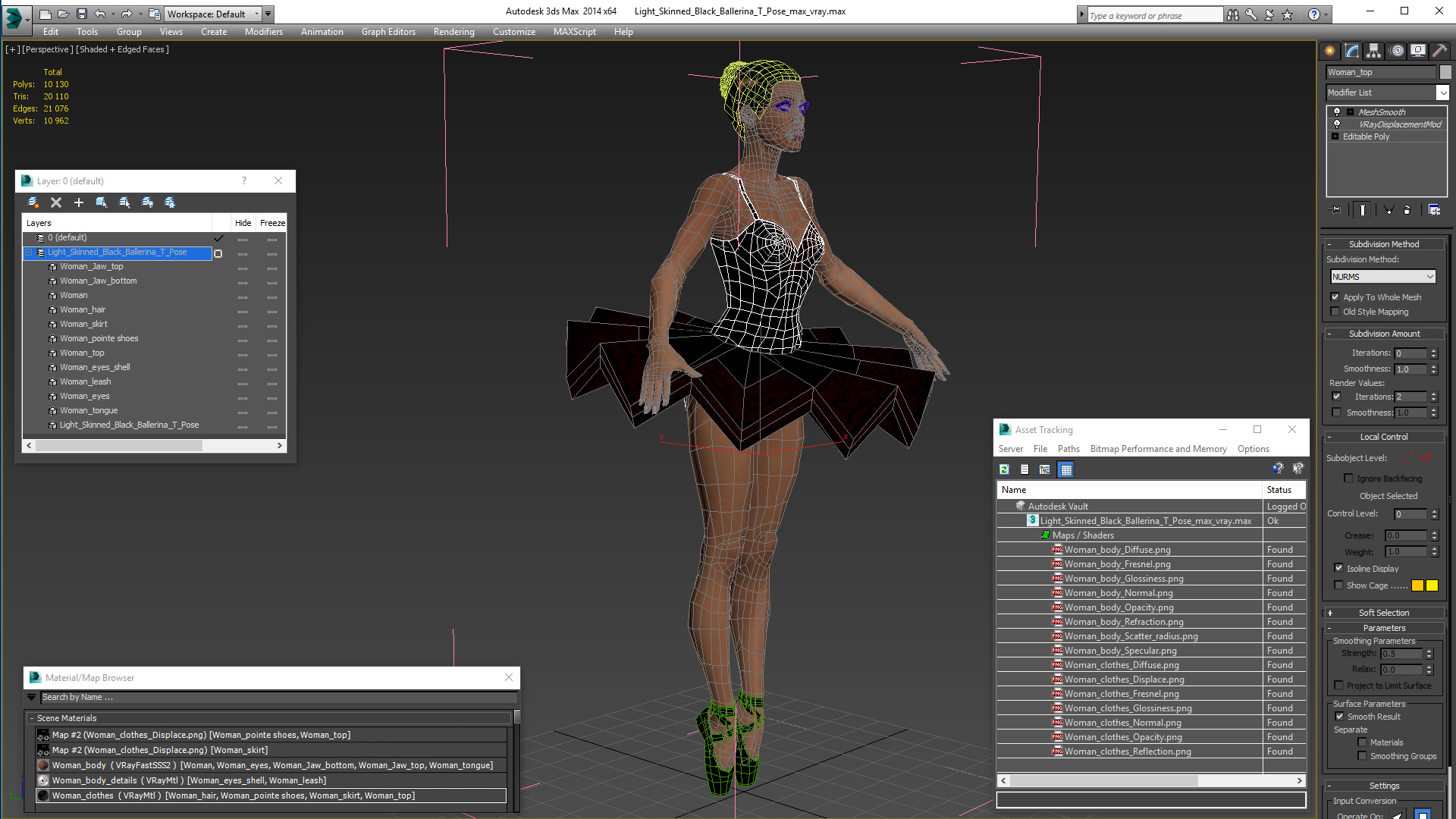This screenshot has width=1456, height=819.
Task: Freeze/unfreeze all layers icon
Action: tap(170, 202)
